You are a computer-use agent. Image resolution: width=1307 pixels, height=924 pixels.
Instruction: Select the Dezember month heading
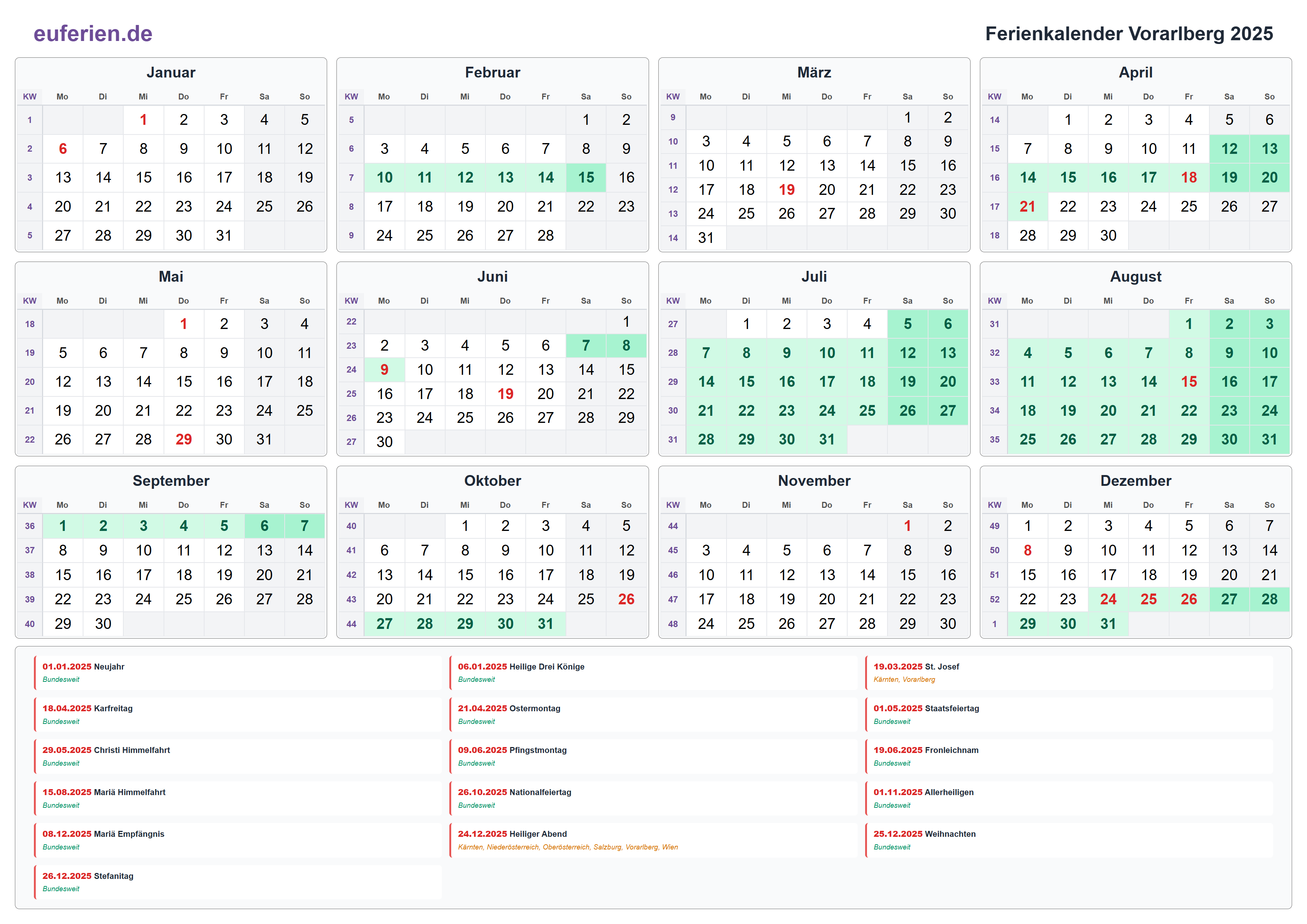(1136, 481)
